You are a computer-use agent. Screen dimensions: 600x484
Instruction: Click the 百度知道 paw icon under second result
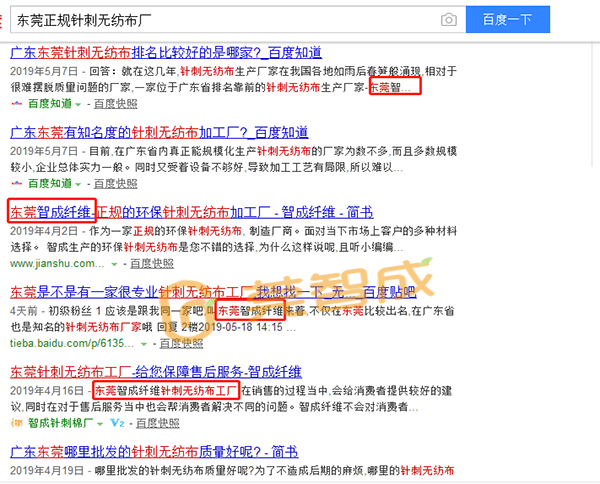[17, 184]
